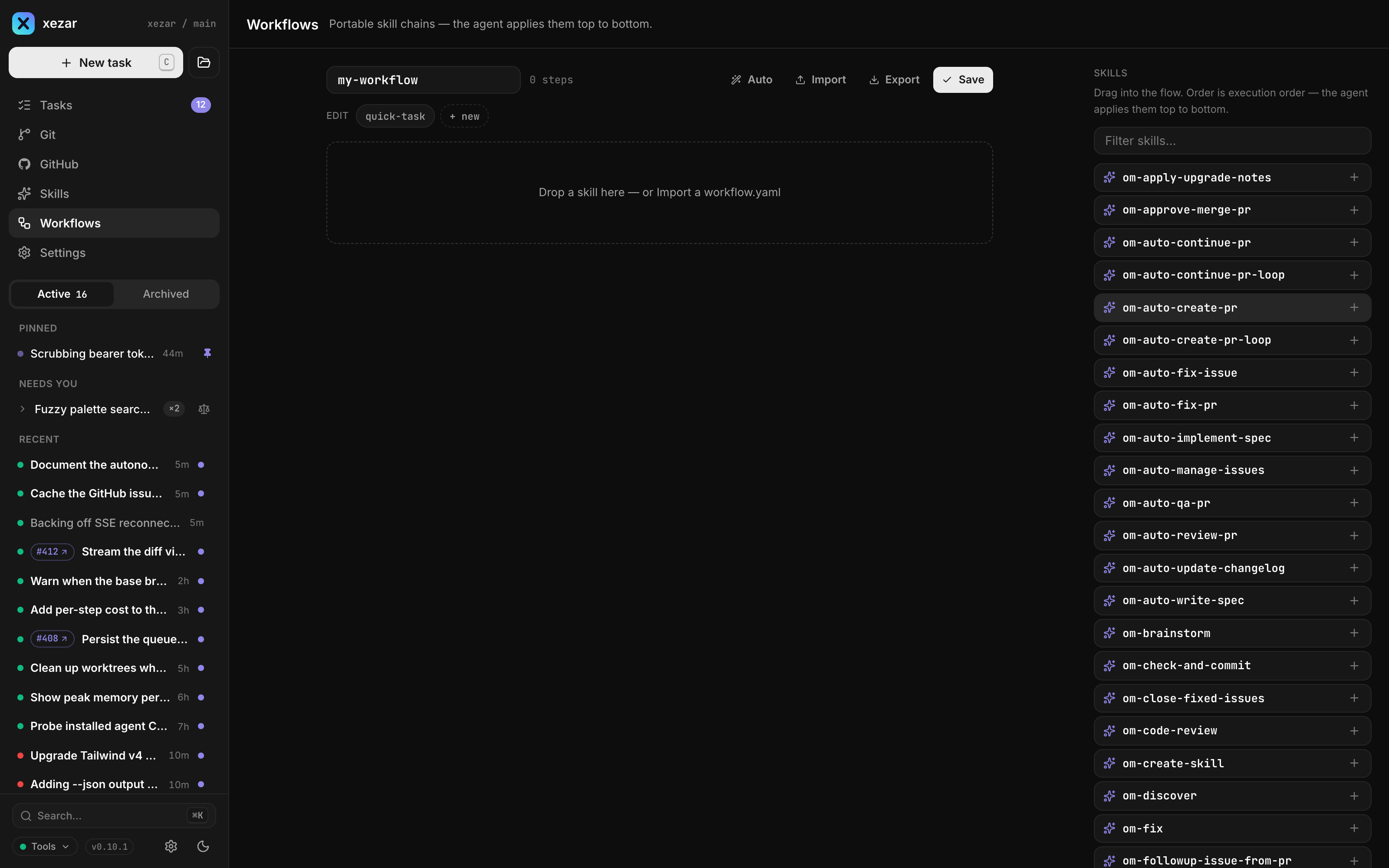
Task: Open the GitHub section
Action: pos(114,164)
